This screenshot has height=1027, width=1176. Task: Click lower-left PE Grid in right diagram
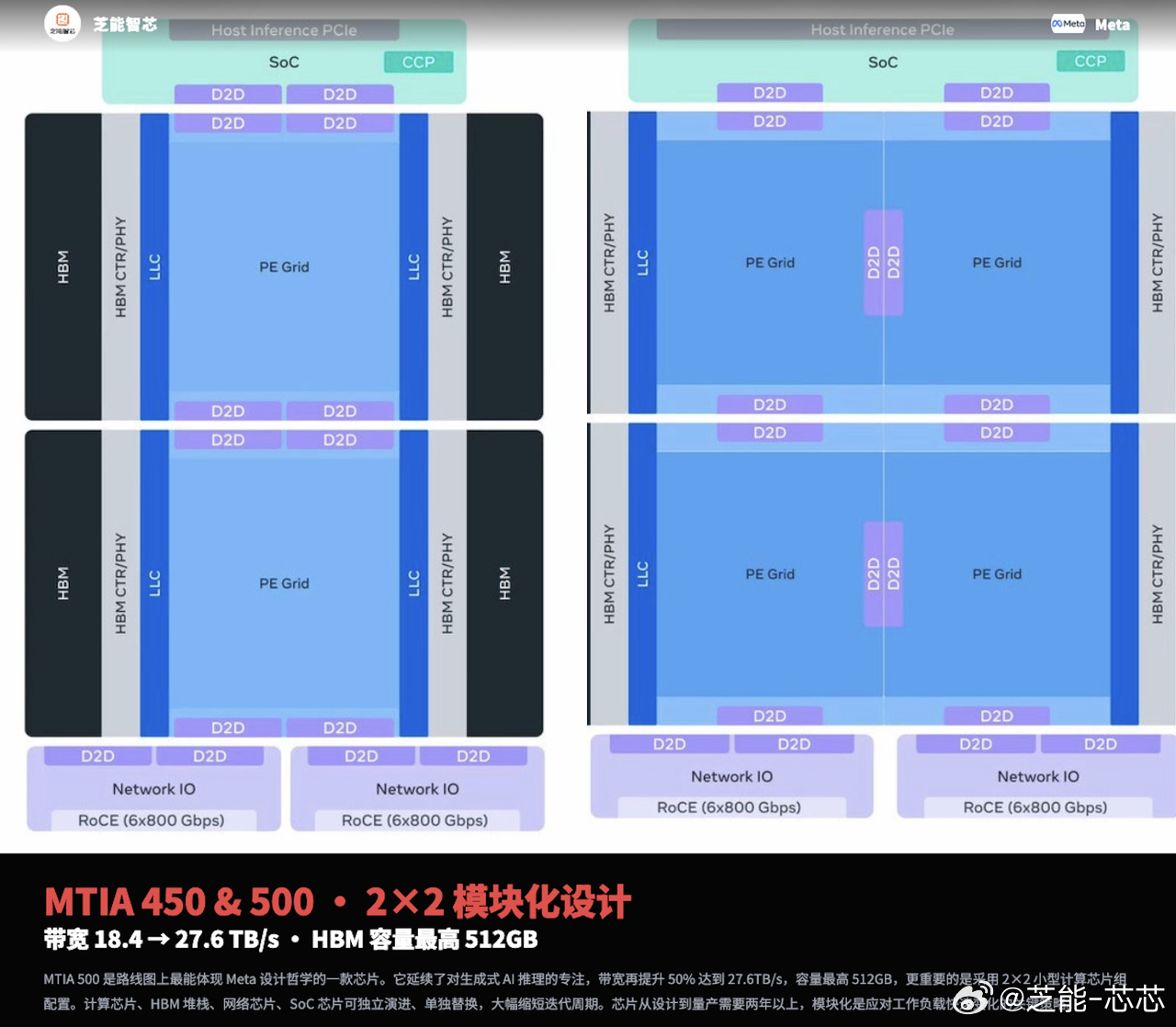pyautogui.click(x=770, y=574)
